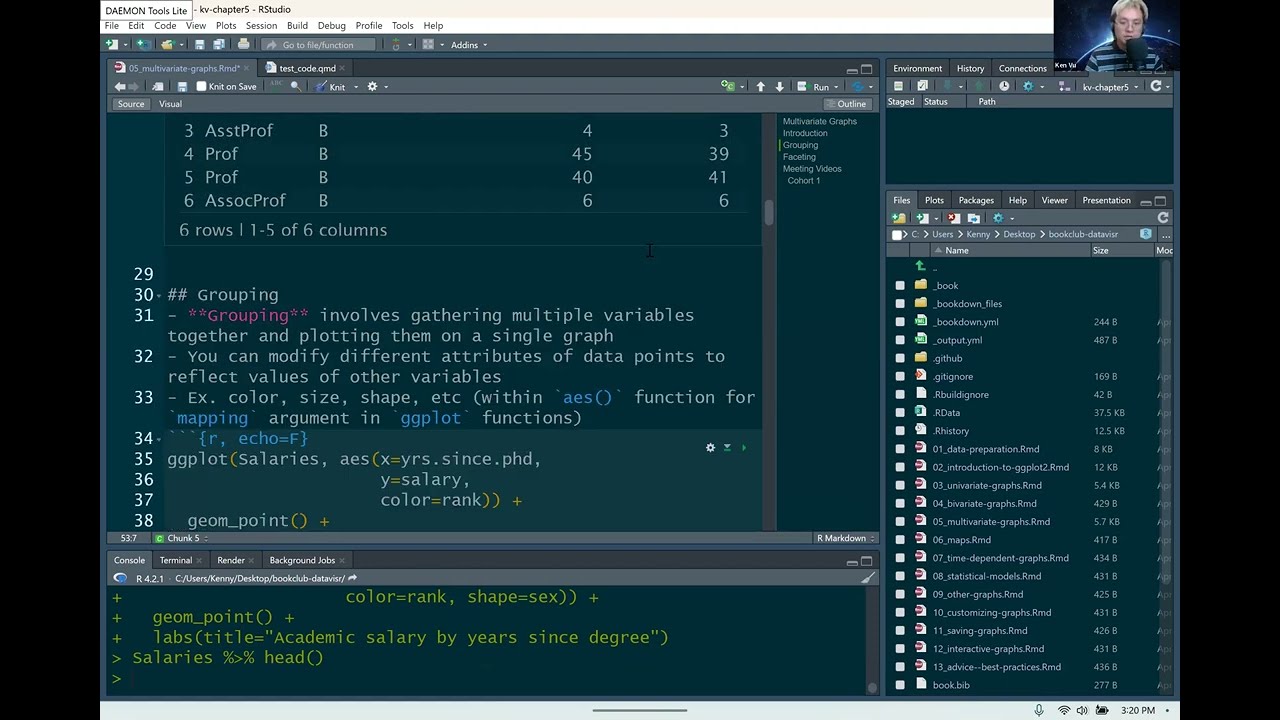The height and width of the screenshot is (720, 1280).
Task: Click the Windows taskbar volume icon
Action: pyautogui.click(x=1083, y=710)
